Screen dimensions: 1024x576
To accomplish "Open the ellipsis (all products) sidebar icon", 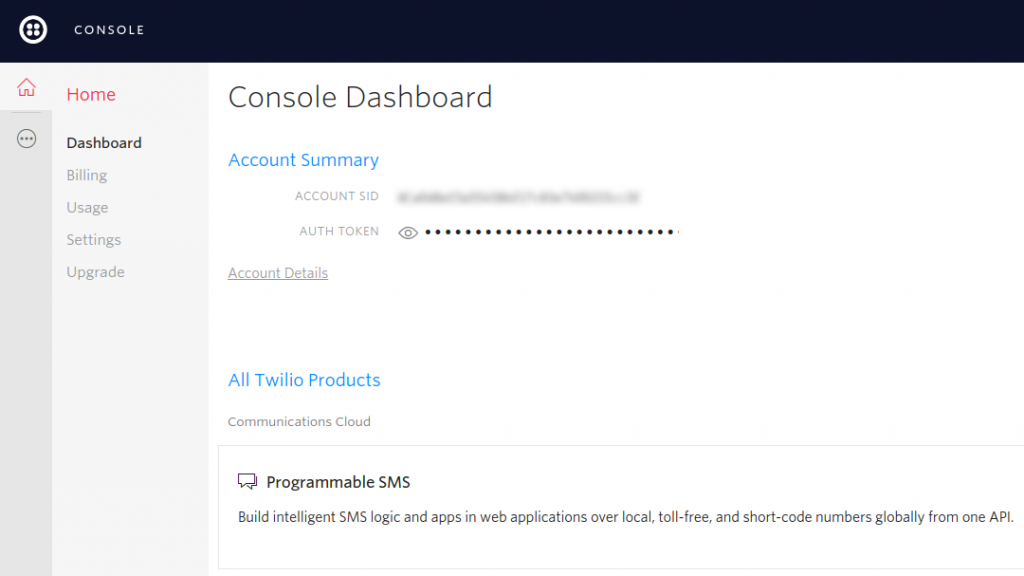I will (26, 138).
